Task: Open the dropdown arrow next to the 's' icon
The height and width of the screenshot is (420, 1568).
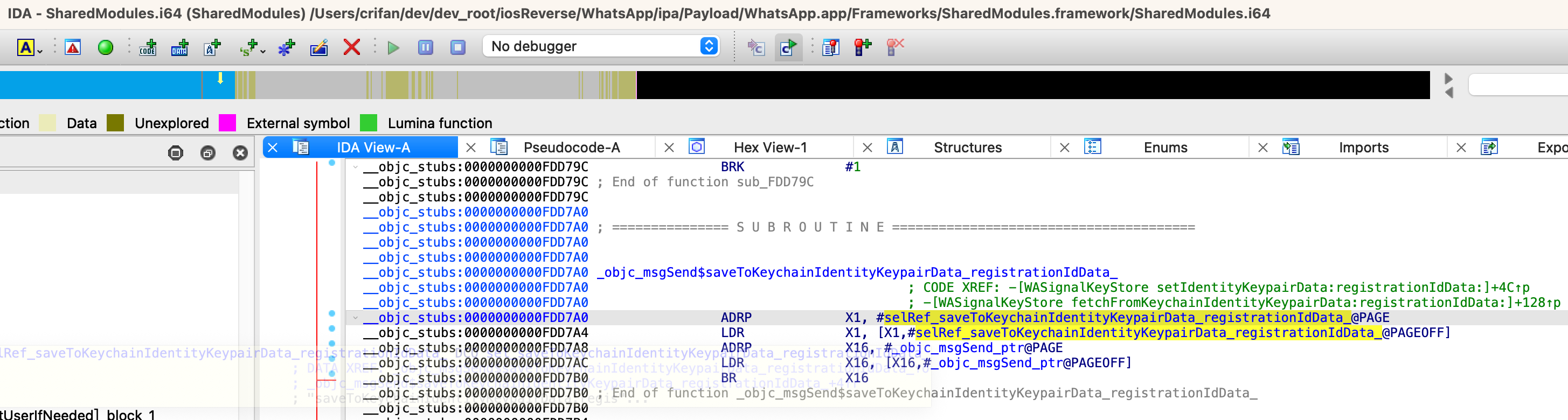Action: (263, 51)
